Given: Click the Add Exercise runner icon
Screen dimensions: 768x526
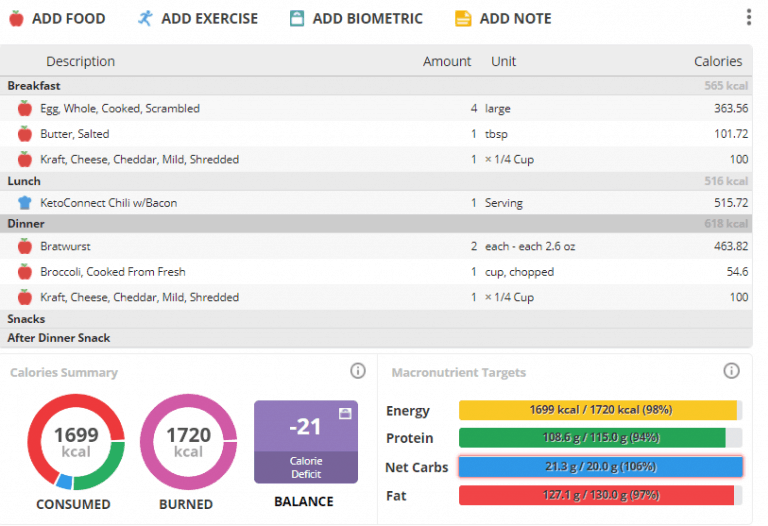Looking at the screenshot, I should pyautogui.click(x=145, y=18).
